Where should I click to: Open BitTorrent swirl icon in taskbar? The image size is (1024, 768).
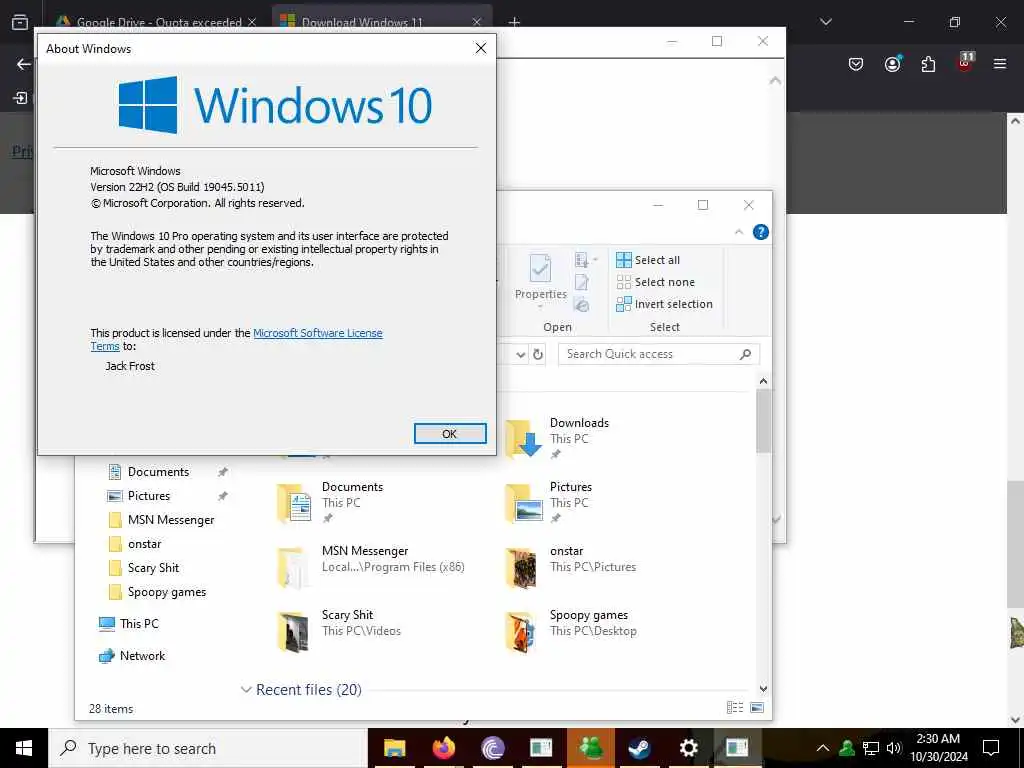tap(492, 748)
